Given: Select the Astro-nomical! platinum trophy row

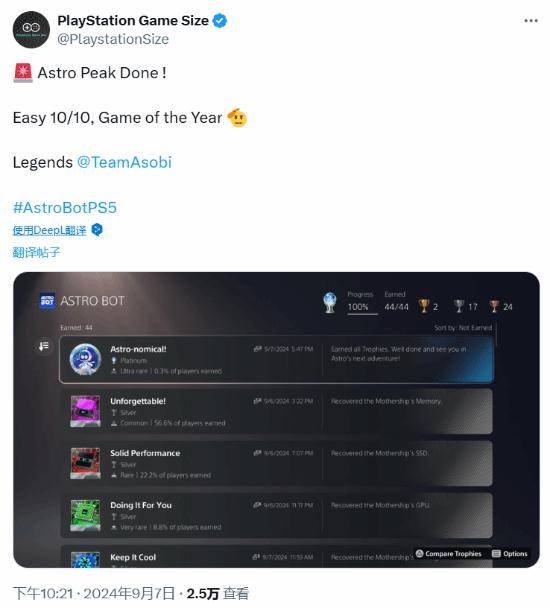Looking at the screenshot, I should [276, 360].
